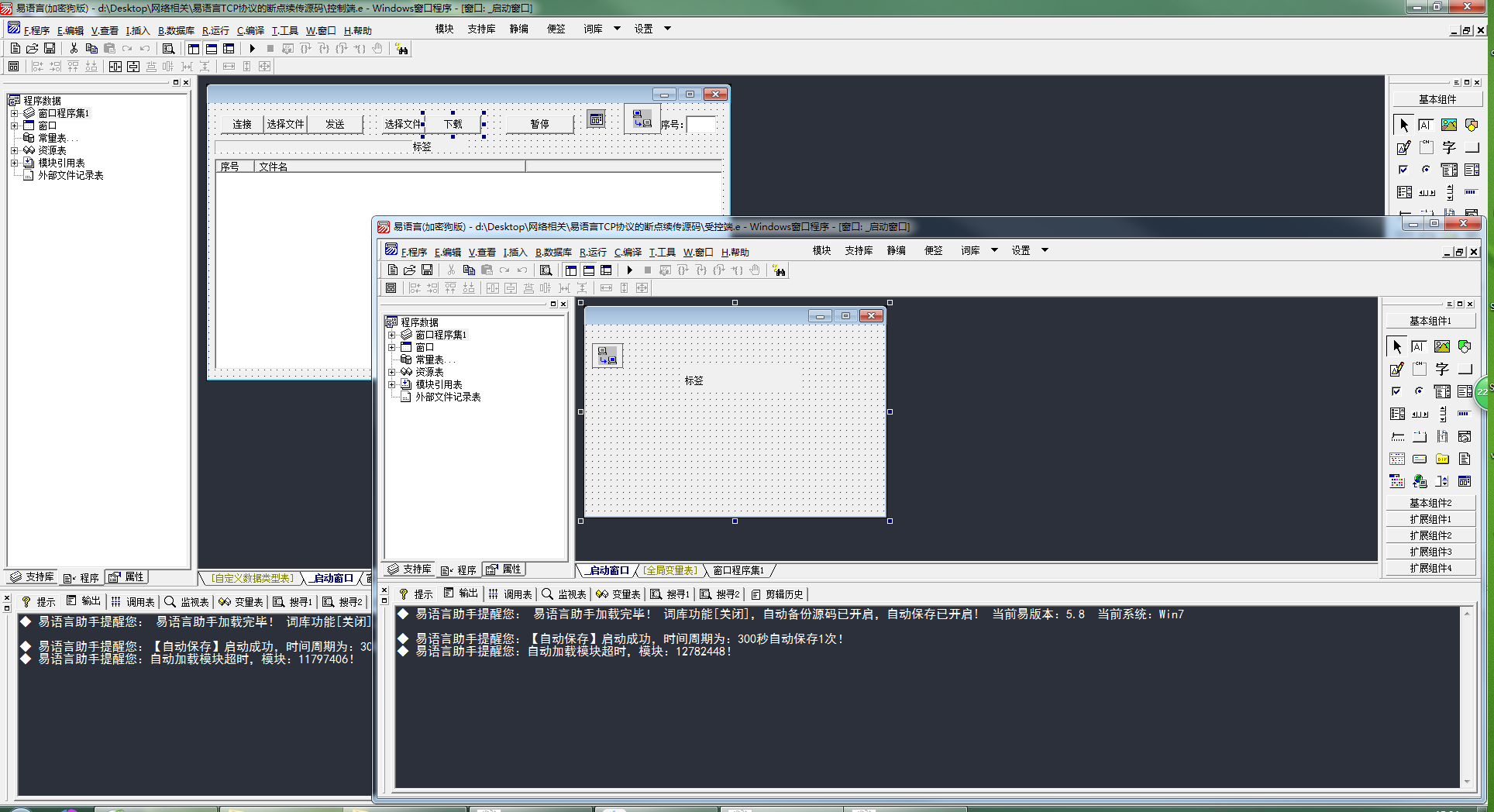Click 发送 button on back window form
Screen dimensions: 1494x812
(335, 124)
